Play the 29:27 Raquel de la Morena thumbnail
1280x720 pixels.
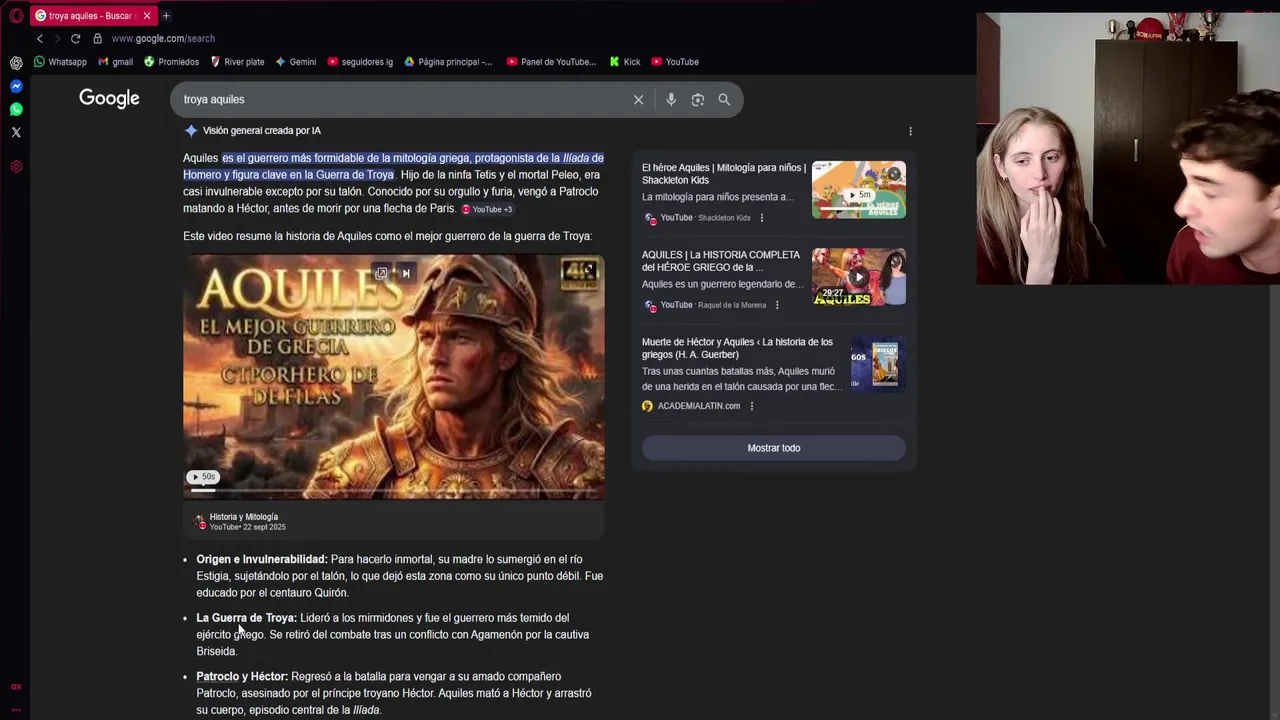click(859, 277)
